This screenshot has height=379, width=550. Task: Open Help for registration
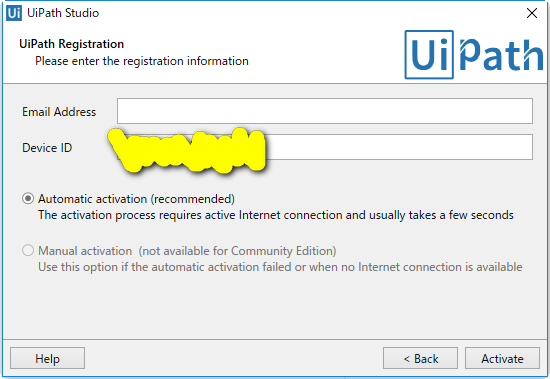point(47,358)
